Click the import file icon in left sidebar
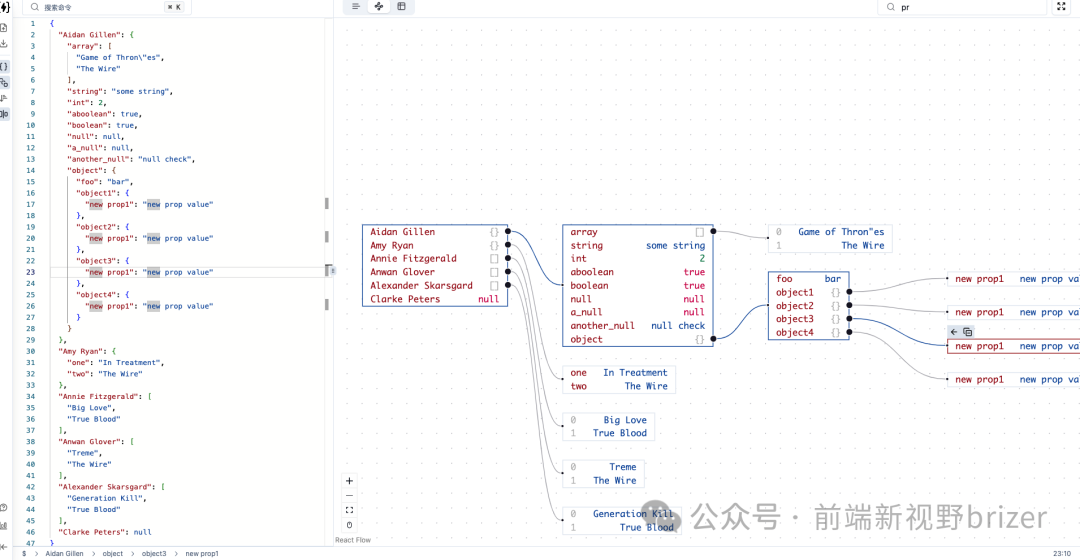 (x=4, y=27)
